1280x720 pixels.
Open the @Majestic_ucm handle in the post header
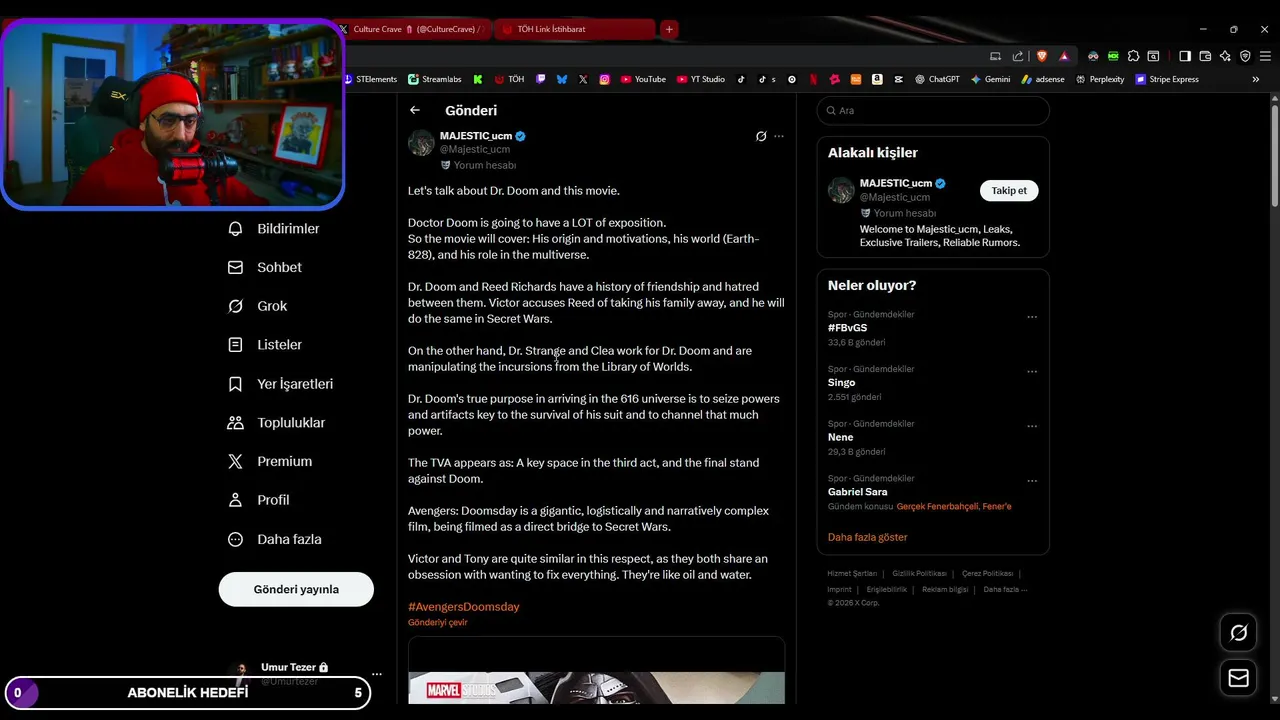pos(475,149)
